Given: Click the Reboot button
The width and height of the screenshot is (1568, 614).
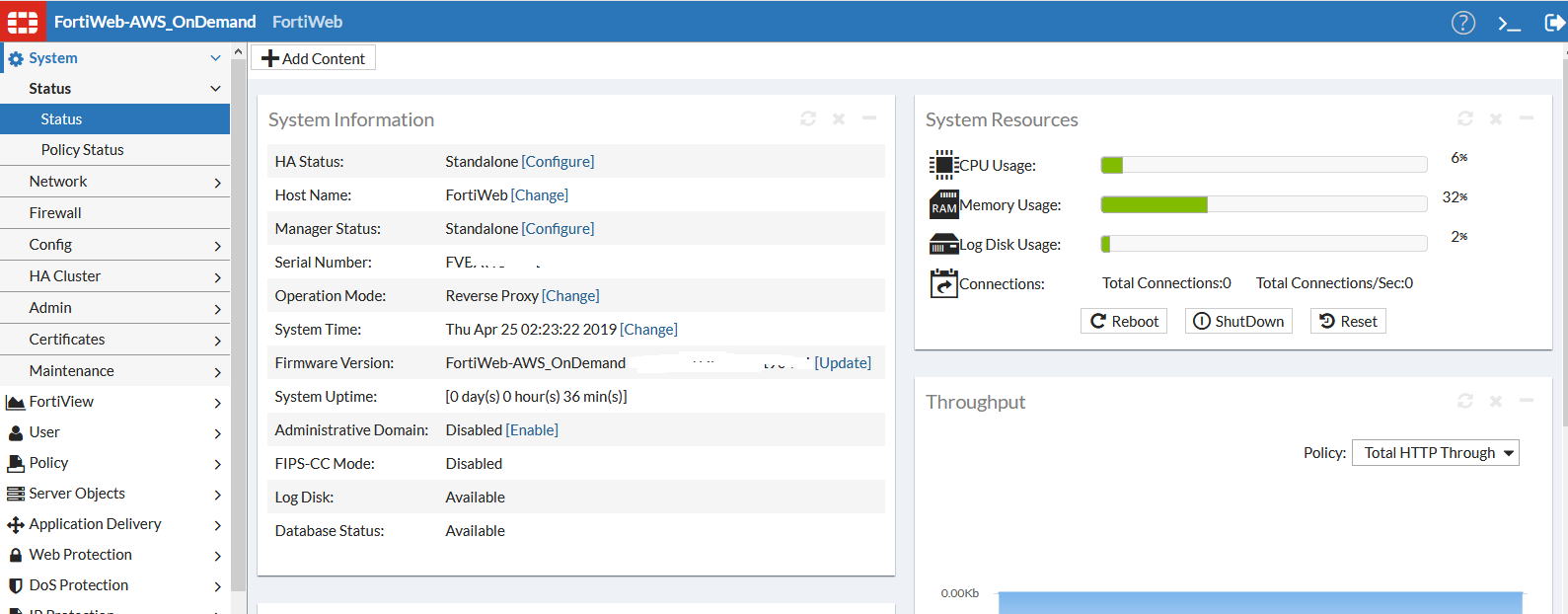Looking at the screenshot, I should click(x=1124, y=322).
